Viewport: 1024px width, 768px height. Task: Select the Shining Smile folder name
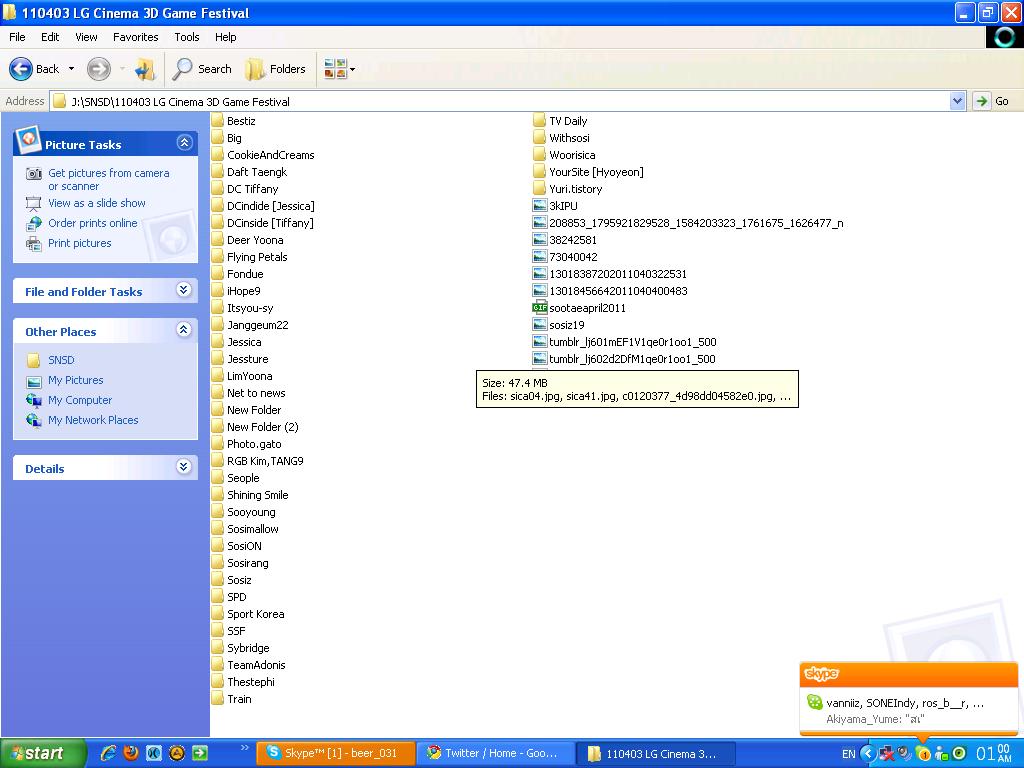pyautogui.click(x=257, y=494)
